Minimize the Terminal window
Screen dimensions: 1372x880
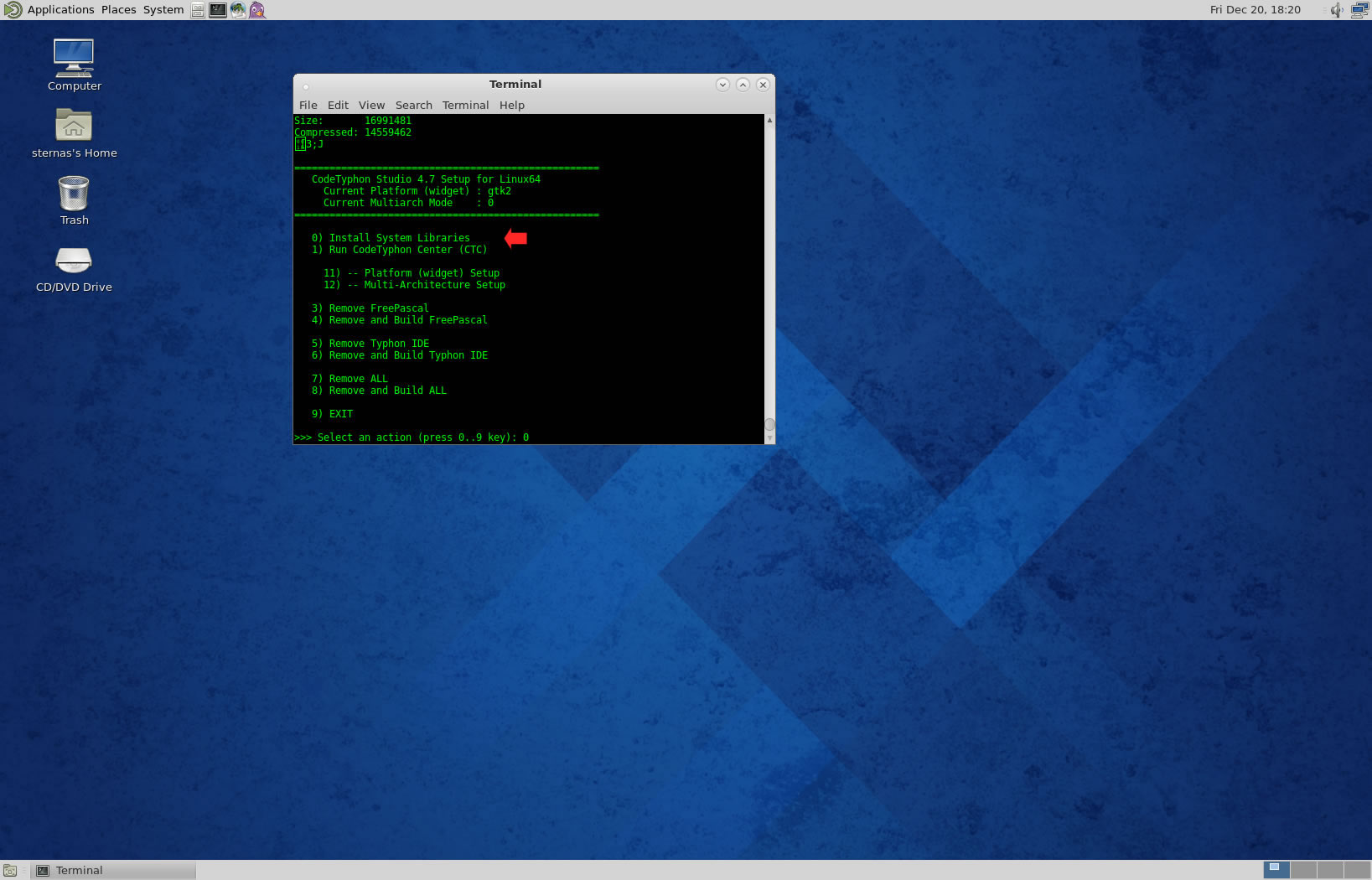point(722,85)
